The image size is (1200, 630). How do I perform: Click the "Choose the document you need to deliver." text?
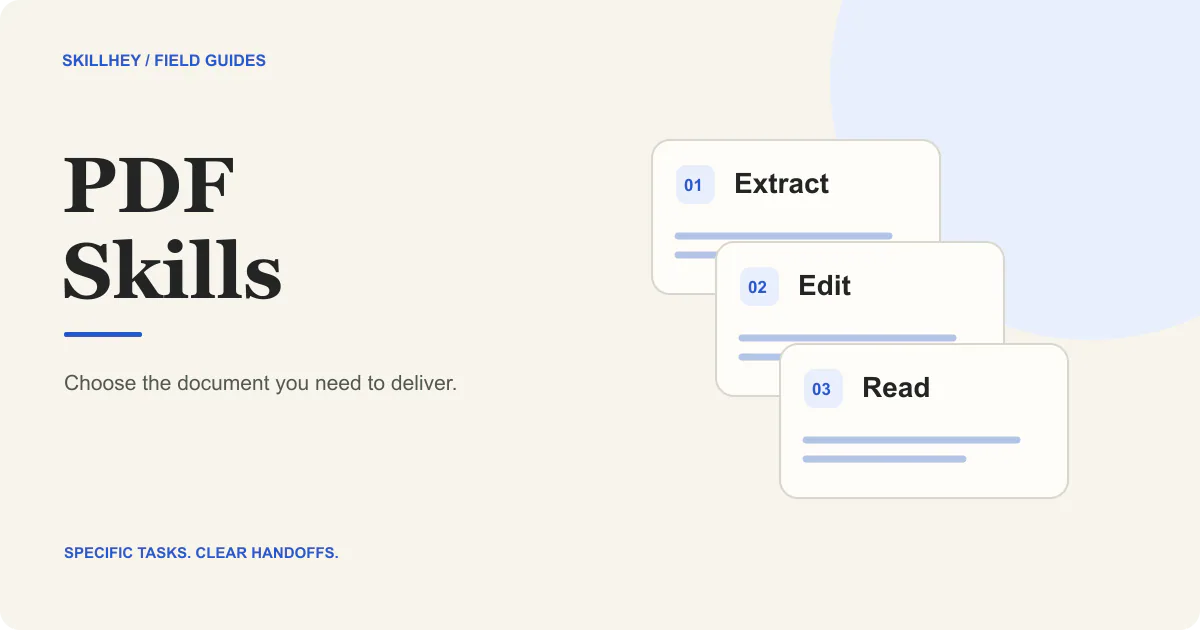(260, 384)
